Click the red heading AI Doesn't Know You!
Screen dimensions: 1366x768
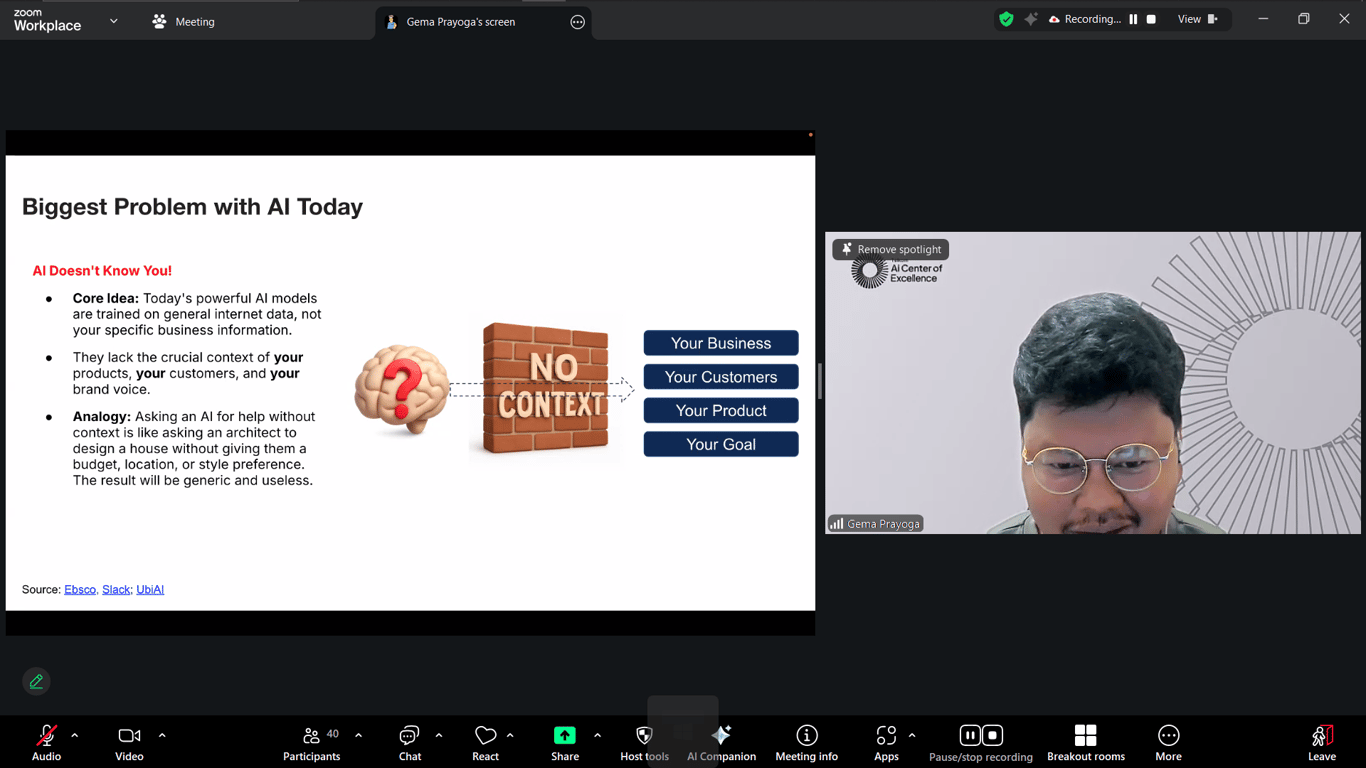102,271
